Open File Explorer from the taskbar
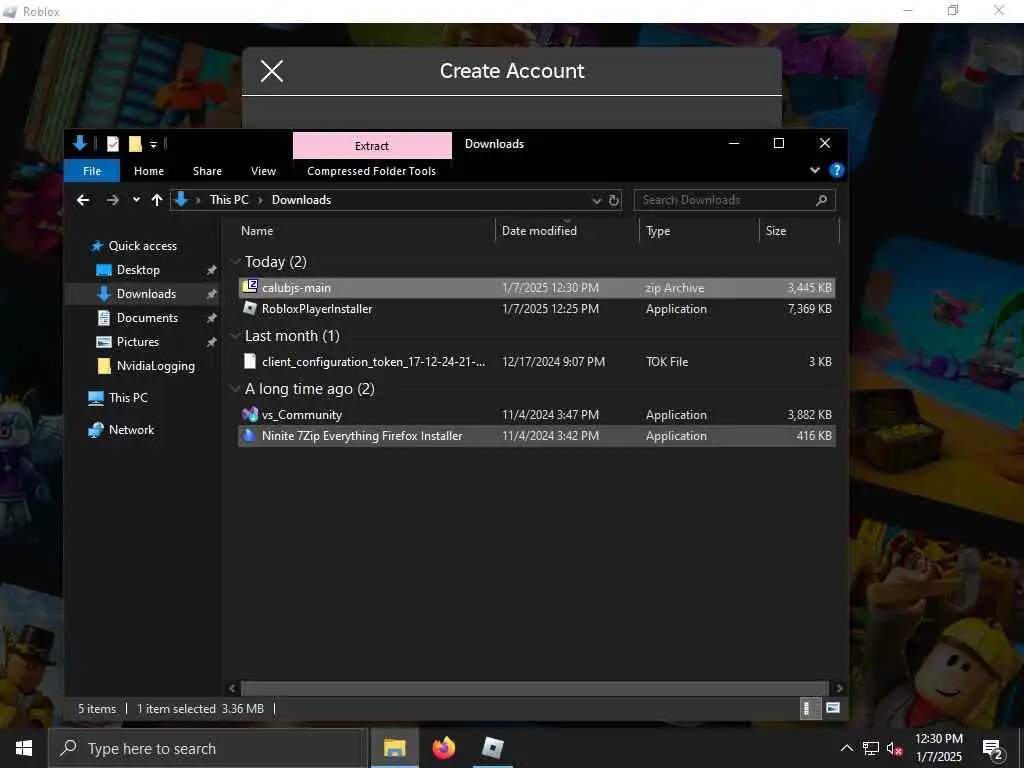The height and width of the screenshot is (768, 1024). [x=394, y=748]
